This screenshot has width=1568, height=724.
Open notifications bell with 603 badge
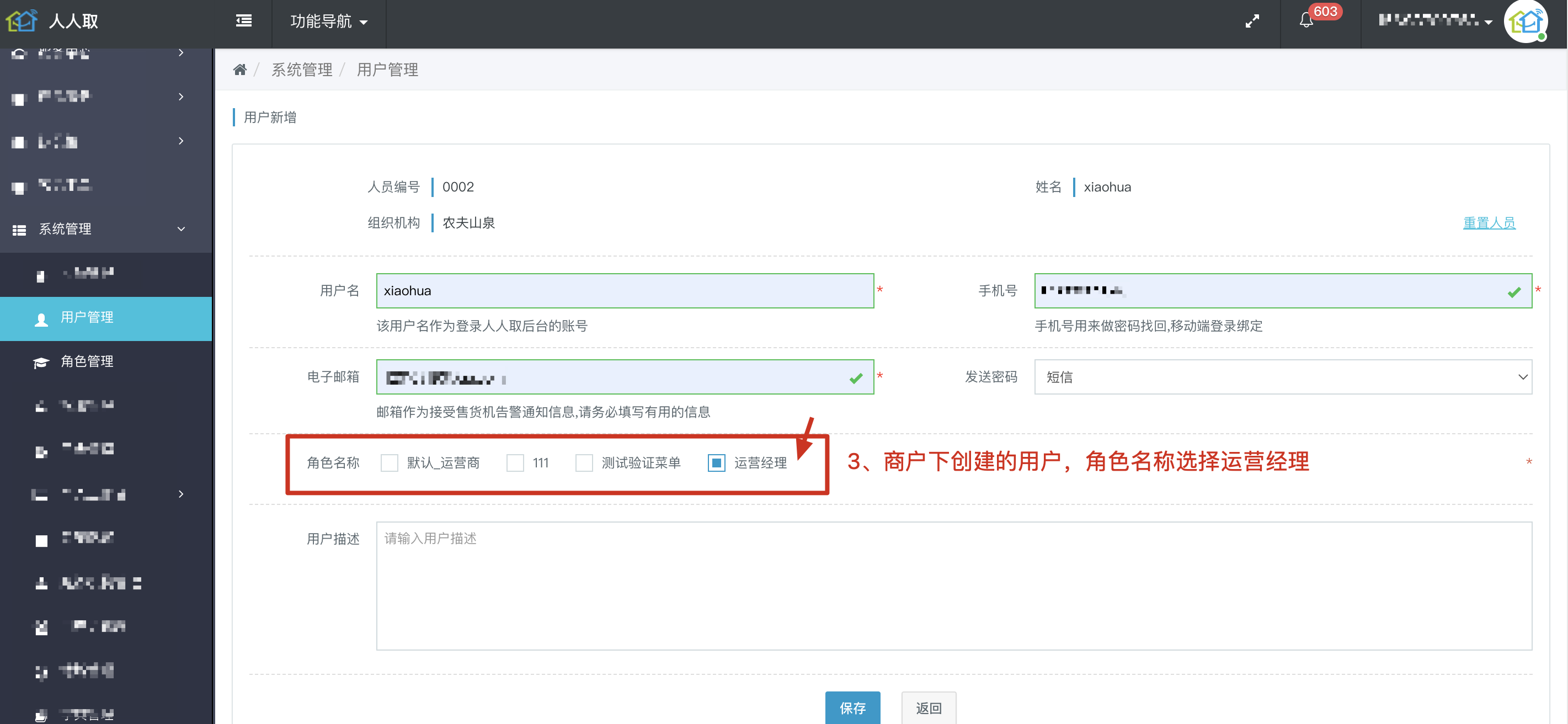[1306, 21]
